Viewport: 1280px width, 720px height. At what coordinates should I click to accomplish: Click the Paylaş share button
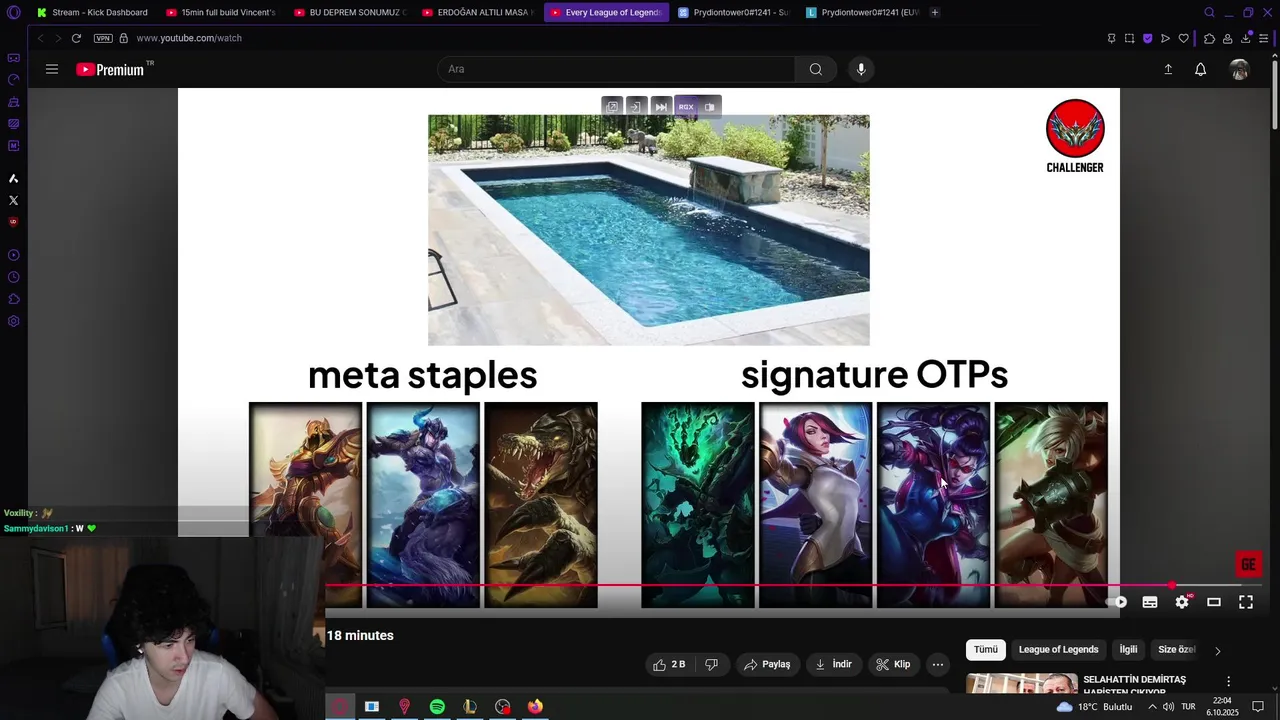pyautogui.click(x=767, y=664)
